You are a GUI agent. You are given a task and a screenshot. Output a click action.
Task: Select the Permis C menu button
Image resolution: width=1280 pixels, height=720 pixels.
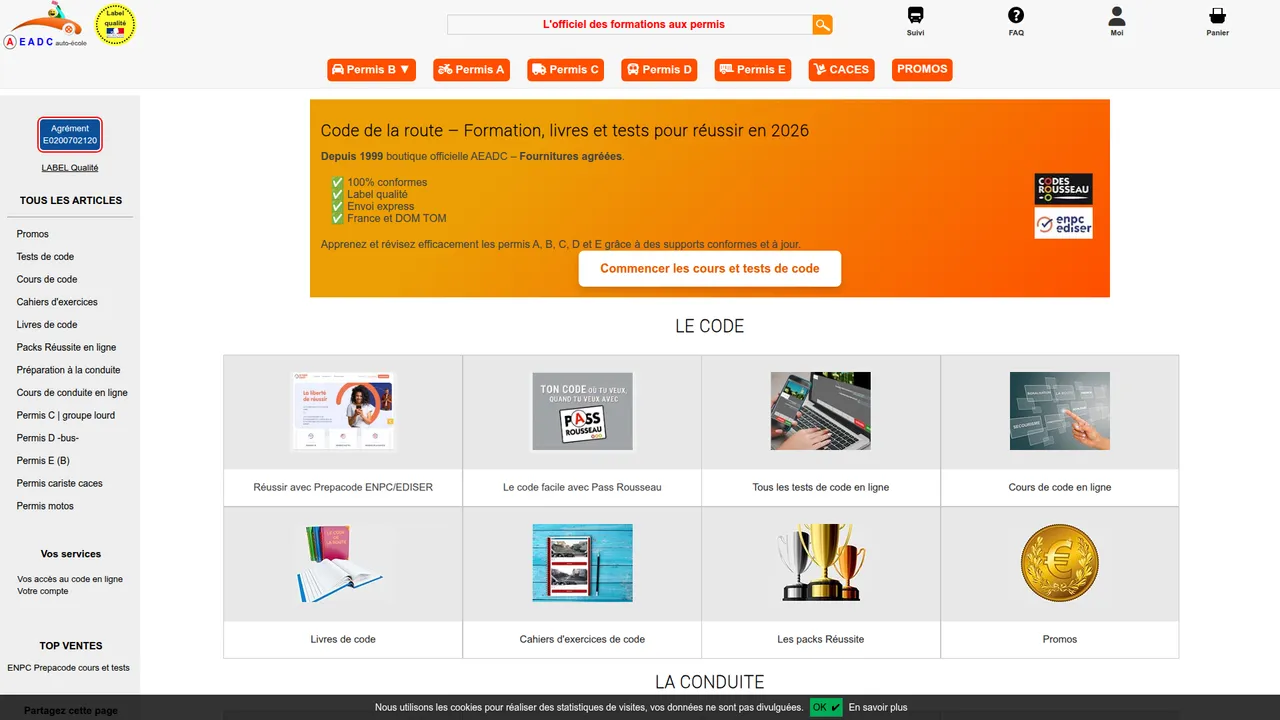pos(566,70)
